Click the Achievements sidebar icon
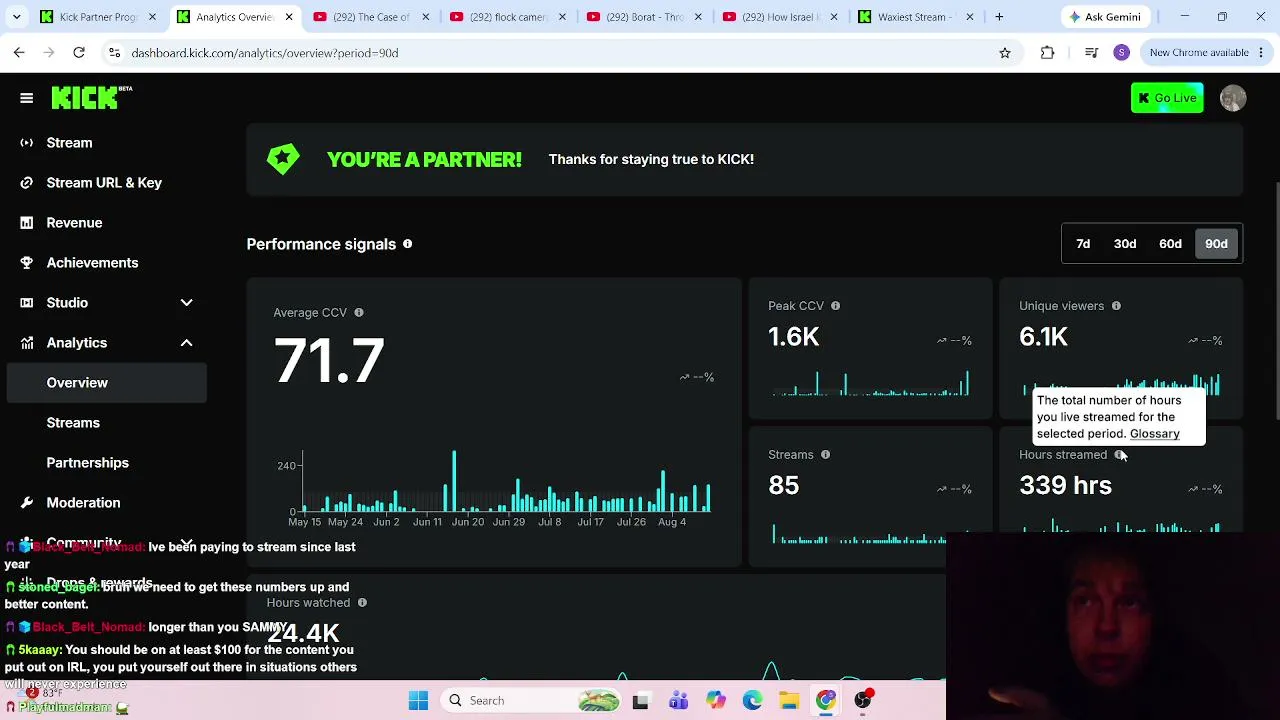Viewport: 1280px width, 720px height. tap(27, 263)
